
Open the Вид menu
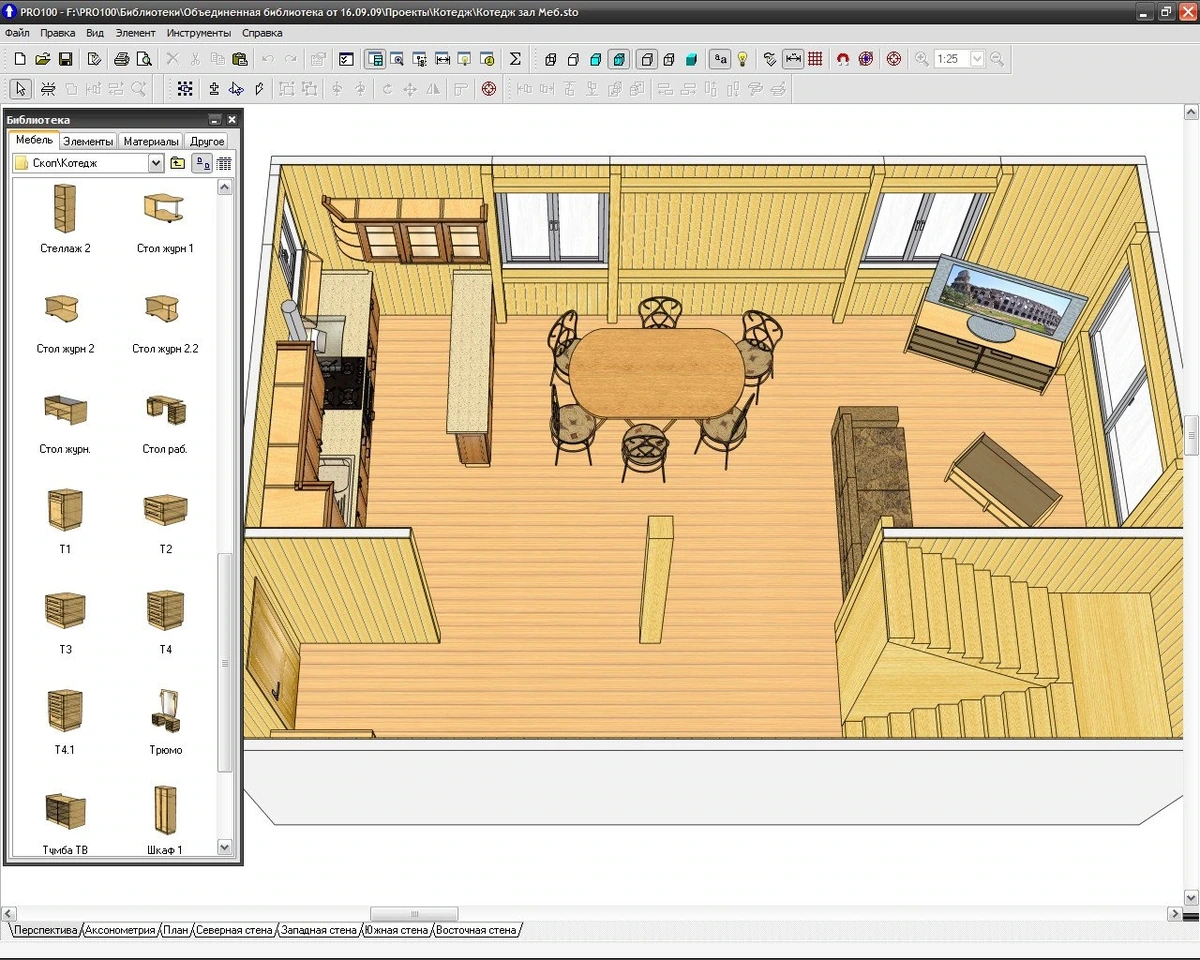point(95,33)
